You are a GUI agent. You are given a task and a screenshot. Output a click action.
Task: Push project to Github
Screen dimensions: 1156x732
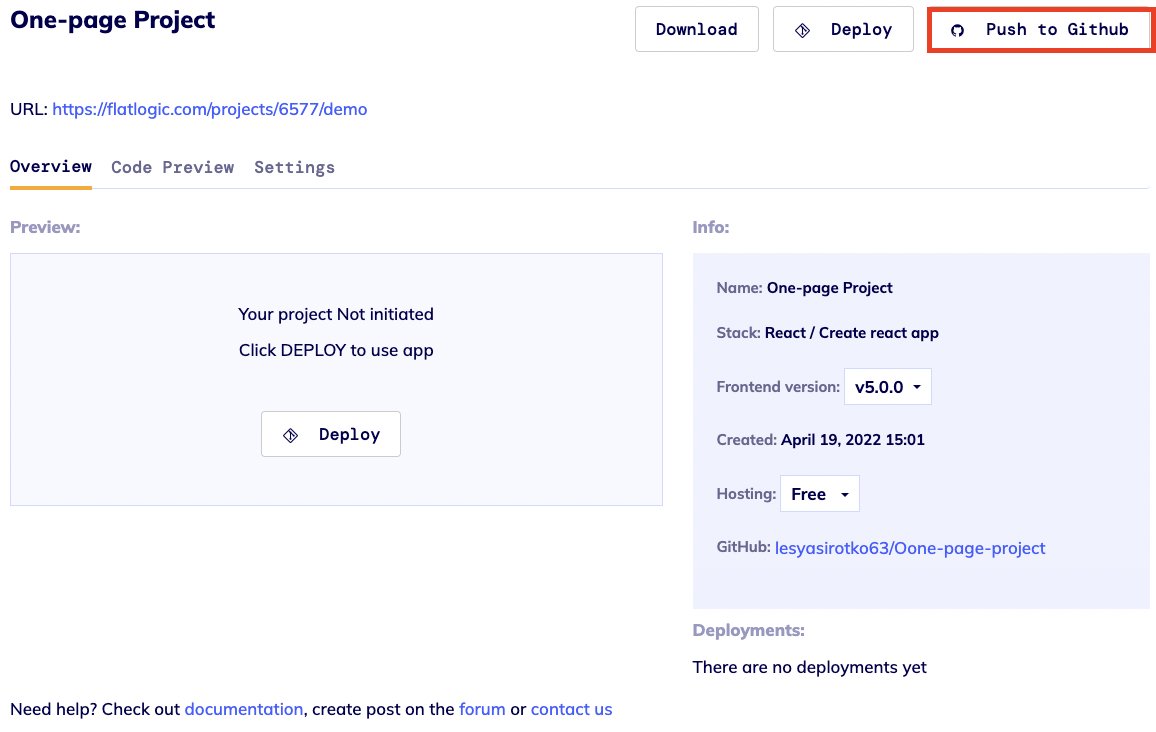coord(1041,30)
